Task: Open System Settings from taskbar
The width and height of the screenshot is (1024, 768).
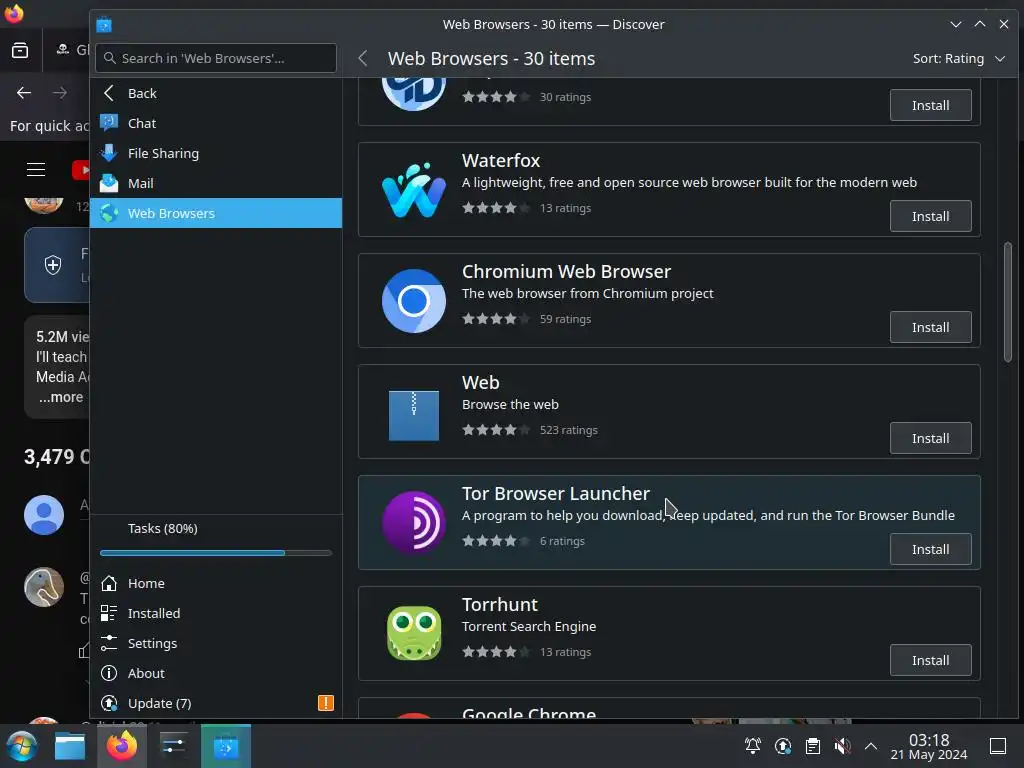Action: click(x=174, y=746)
